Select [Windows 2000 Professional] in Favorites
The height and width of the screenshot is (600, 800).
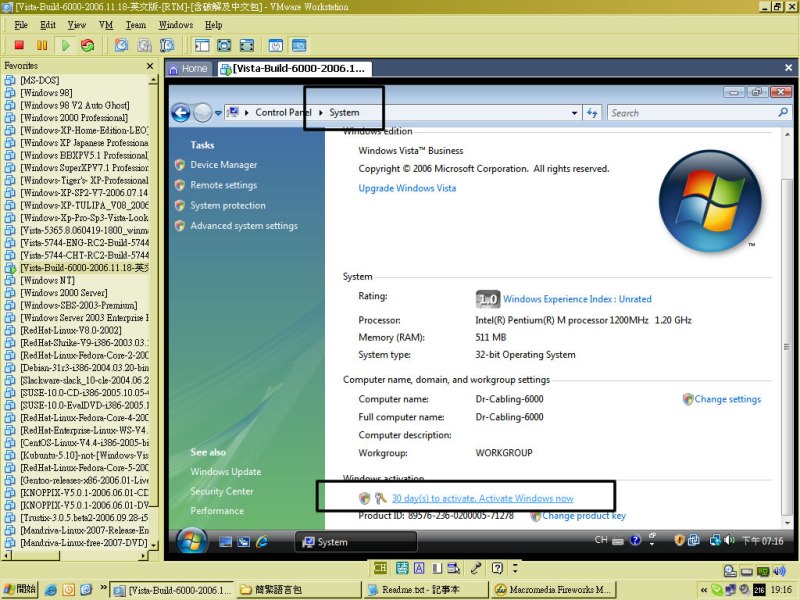coord(74,117)
